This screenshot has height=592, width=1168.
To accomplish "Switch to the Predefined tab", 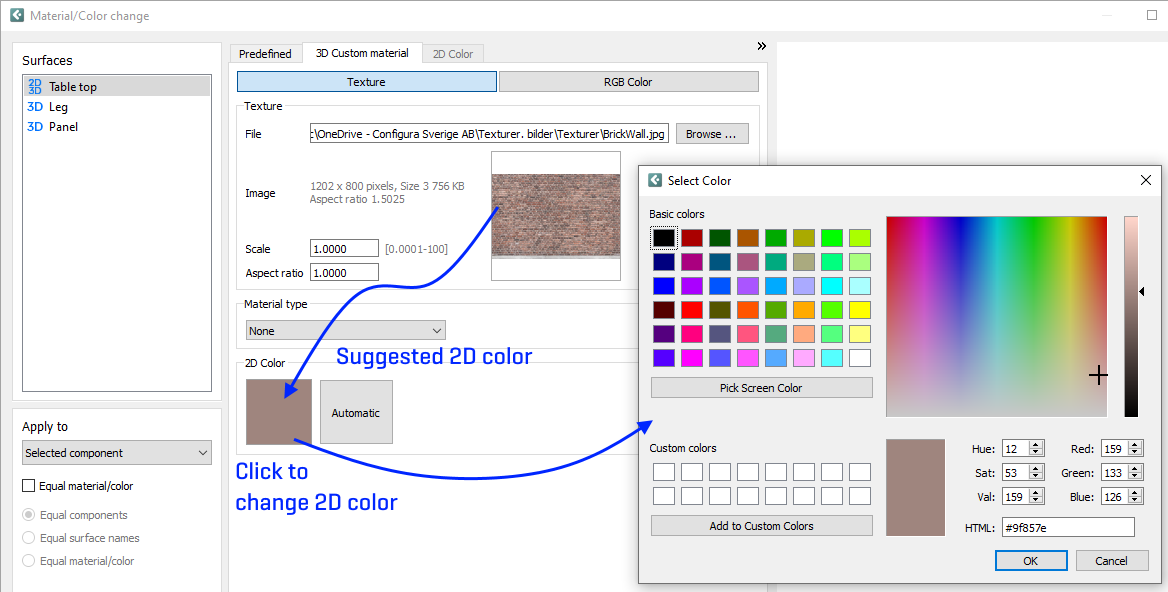I will pyautogui.click(x=265, y=53).
